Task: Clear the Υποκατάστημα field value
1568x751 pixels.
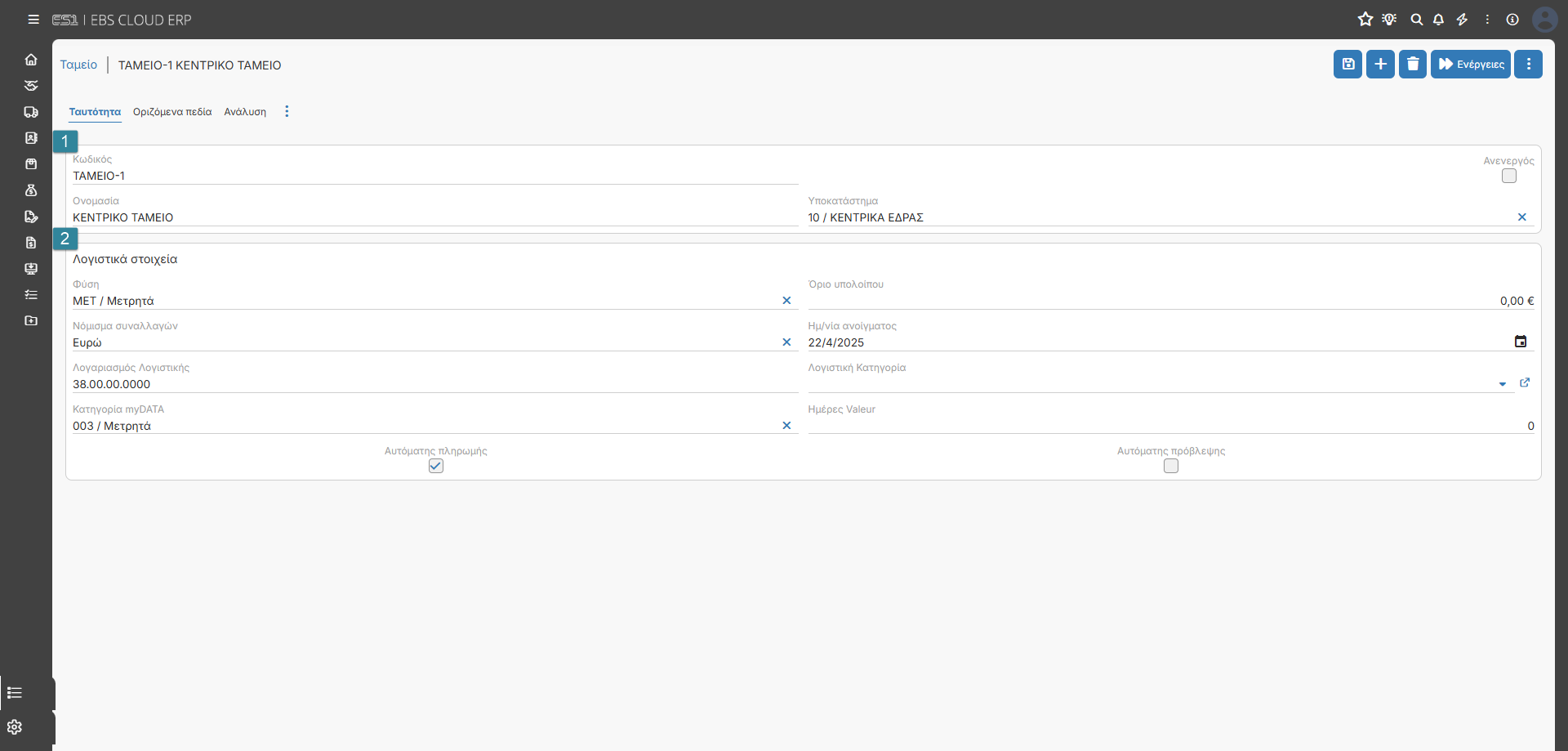Action: click(x=1522, y=217)
